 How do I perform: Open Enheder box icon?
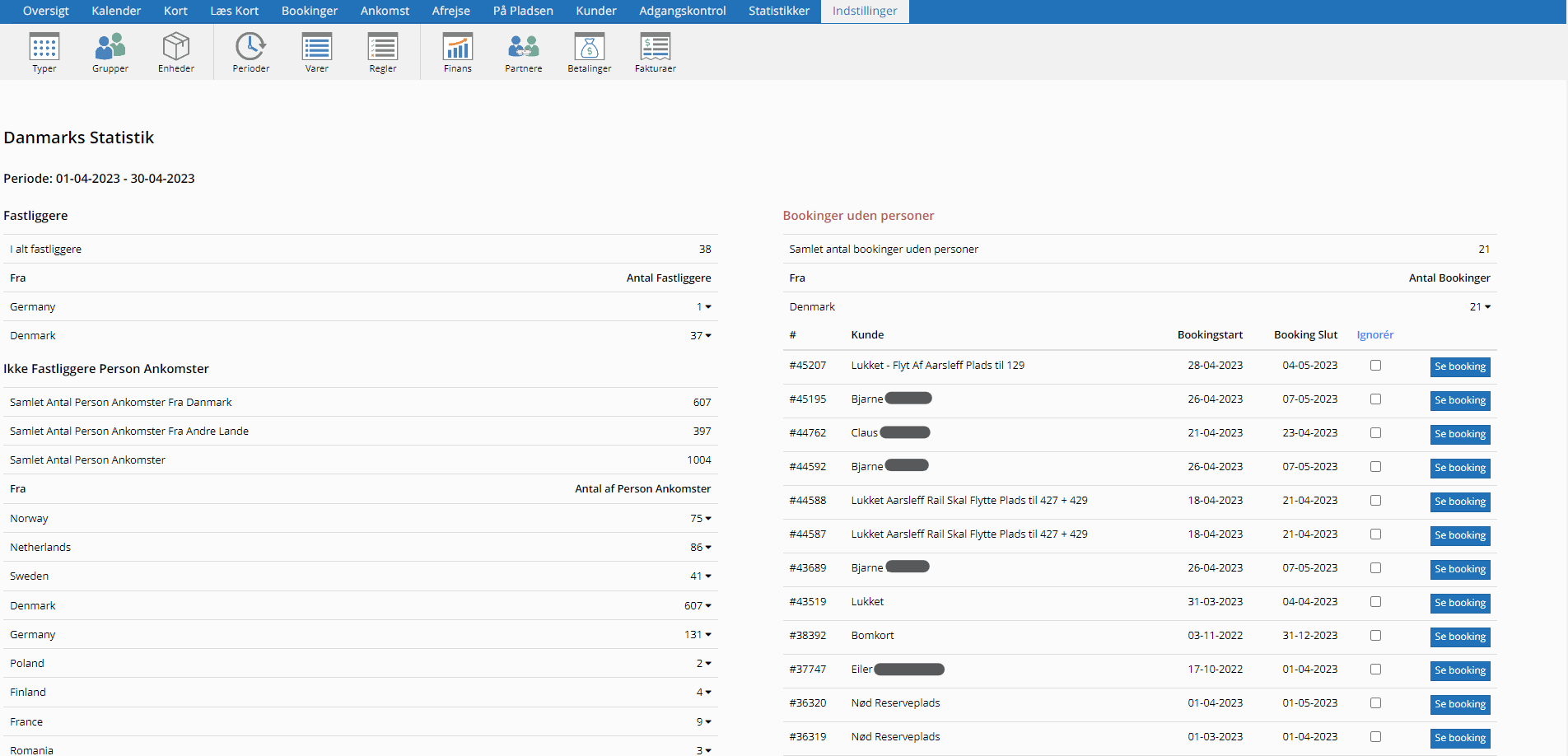click(x=176, y=48)
